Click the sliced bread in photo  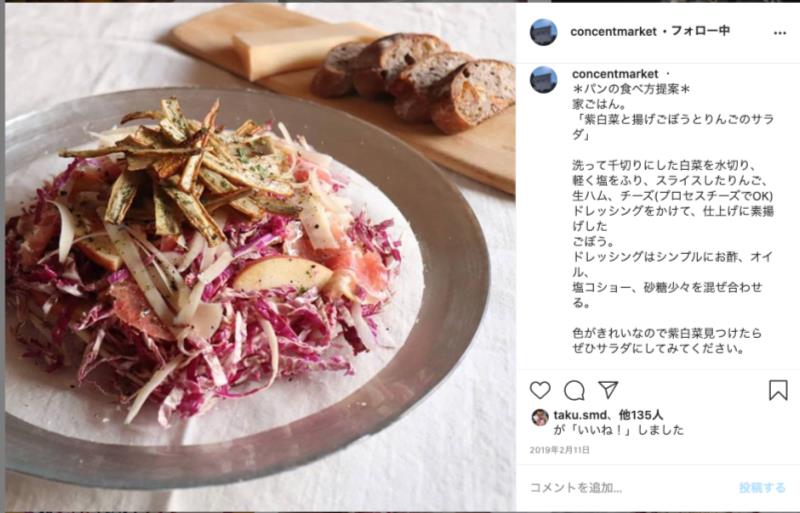click(414, 82)
